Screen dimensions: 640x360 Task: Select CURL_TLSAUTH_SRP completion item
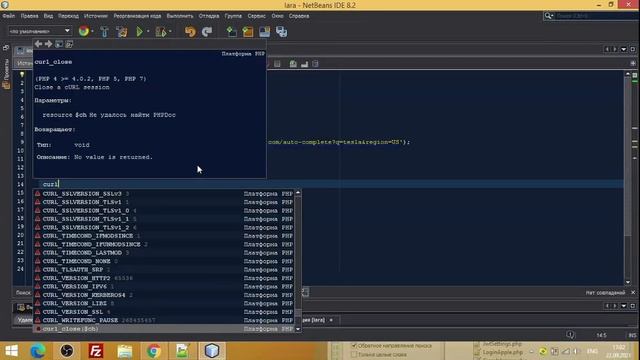click(164, 269)
